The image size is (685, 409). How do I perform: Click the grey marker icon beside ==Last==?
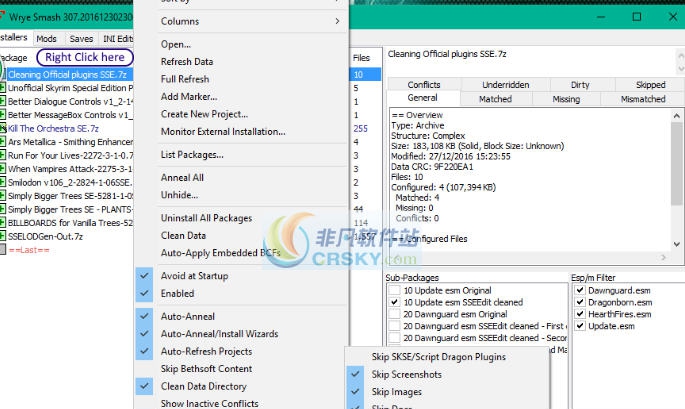click(2, 250)
